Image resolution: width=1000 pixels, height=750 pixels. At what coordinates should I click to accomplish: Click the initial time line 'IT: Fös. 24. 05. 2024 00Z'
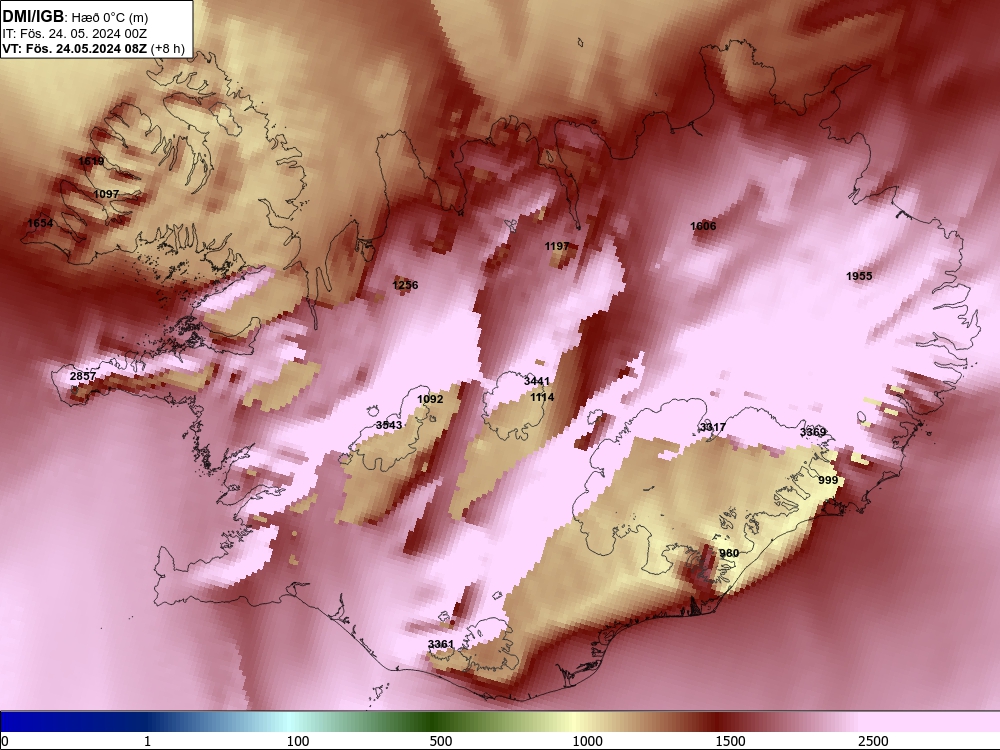75,33
